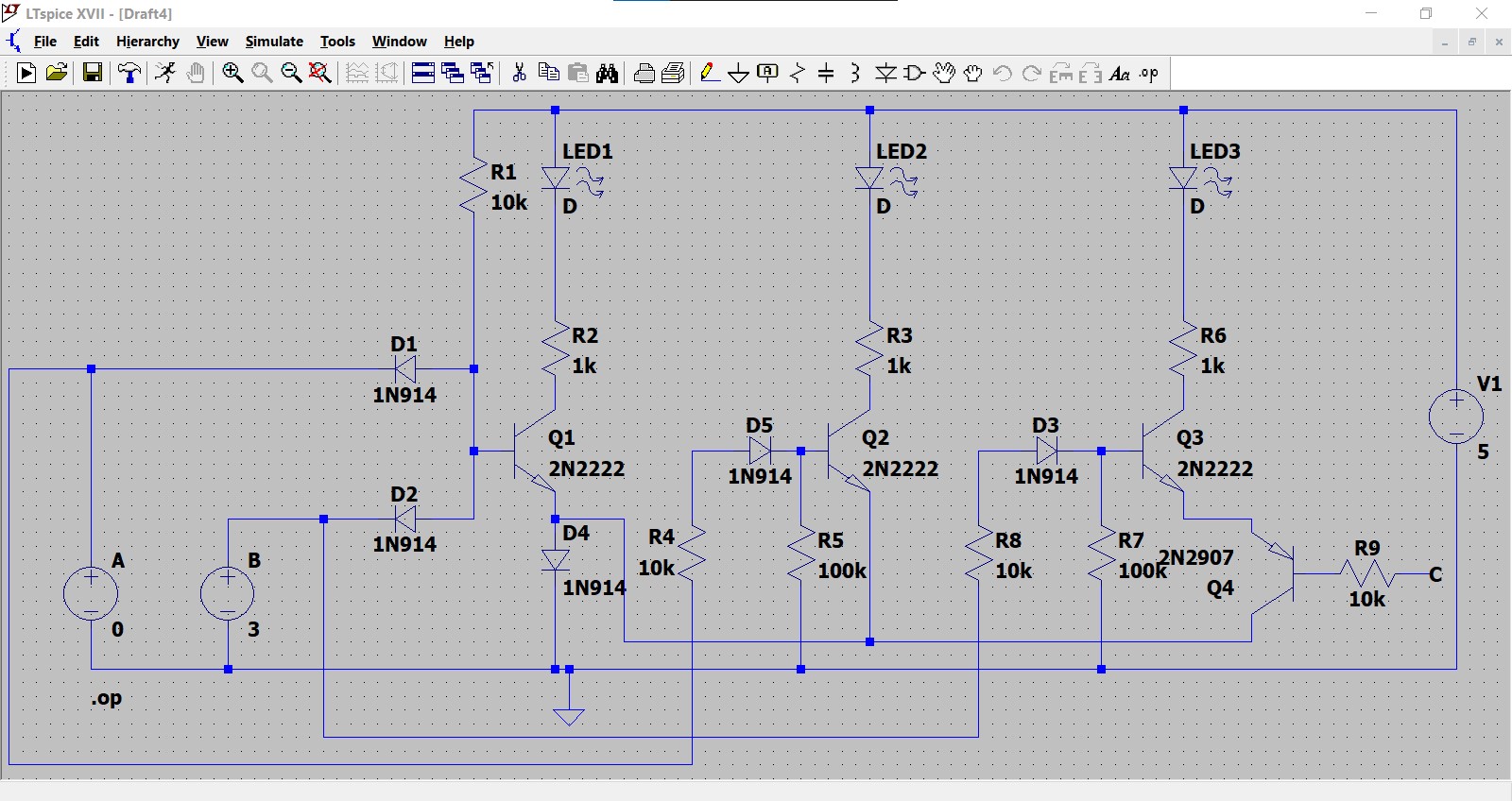1512x801 pixels.
Task: Select the Zoom Out magnifier
Action: tap(291, 73)
